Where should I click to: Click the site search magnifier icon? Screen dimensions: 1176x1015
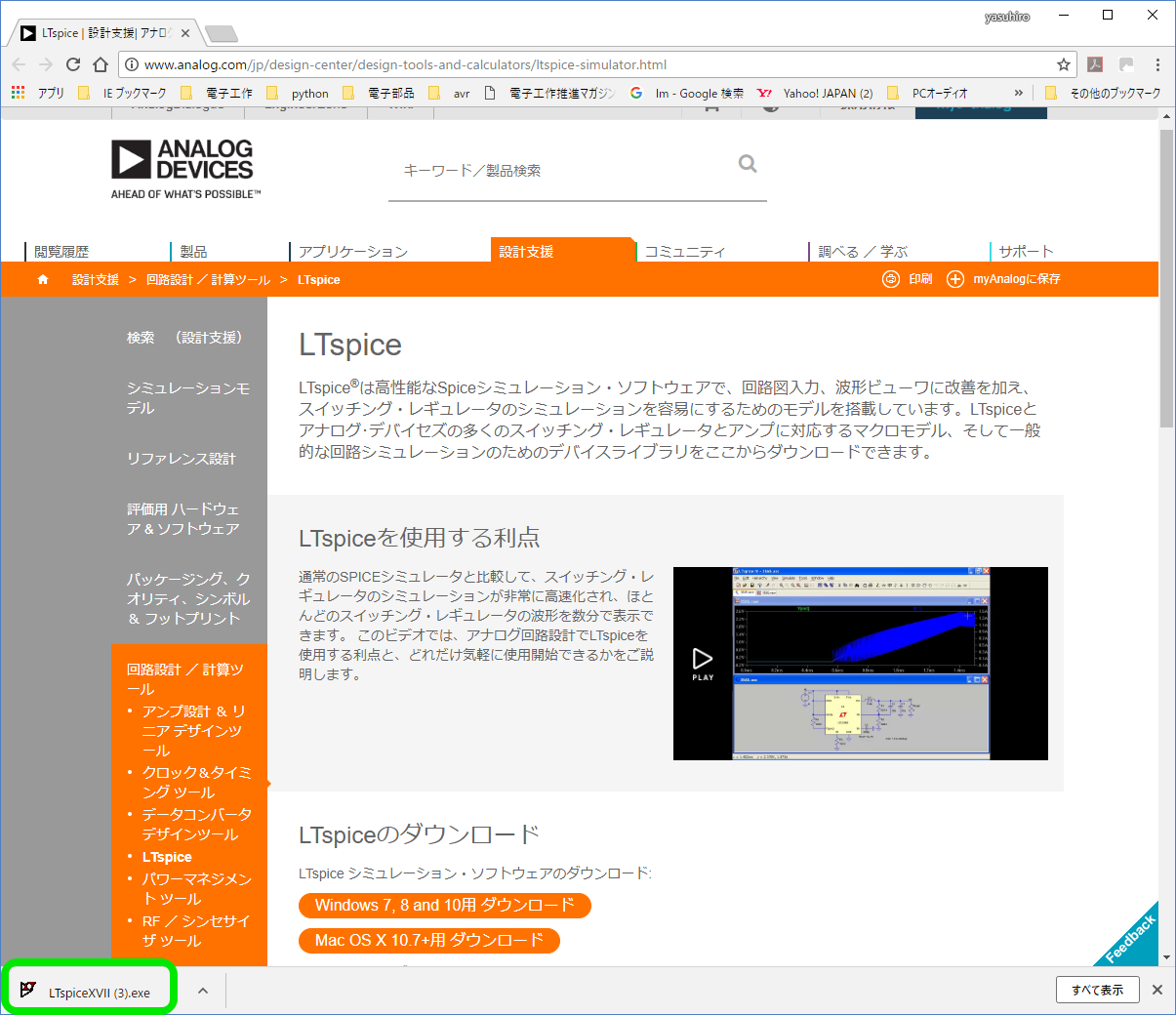click(x=748, y=164)
